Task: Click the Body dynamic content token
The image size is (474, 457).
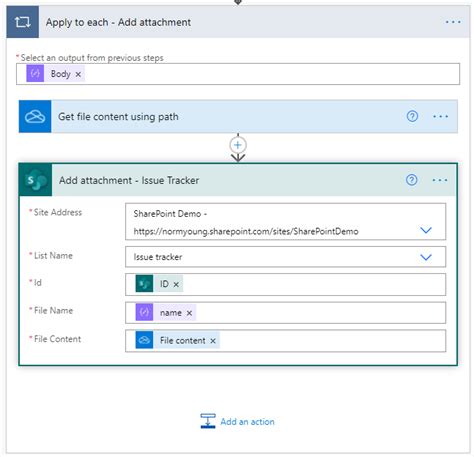Action: pyautogui.click(x=55, y=74)
